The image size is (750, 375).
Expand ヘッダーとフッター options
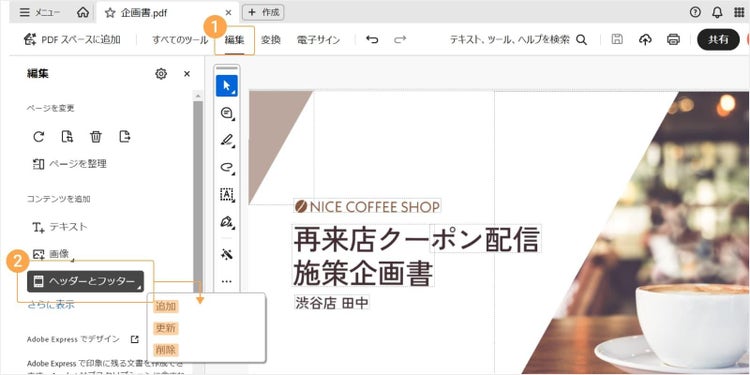point(86,281)
